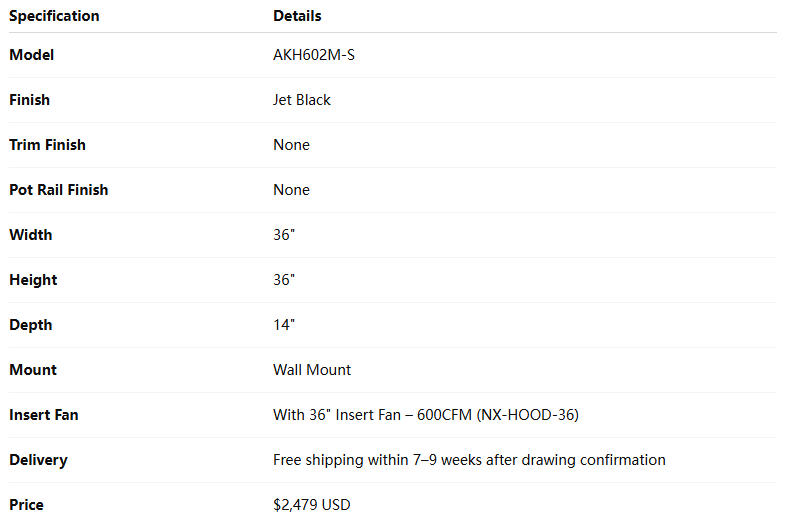Click the Price row label
This screenshot has height=530, width=786.
pos(26,505)
